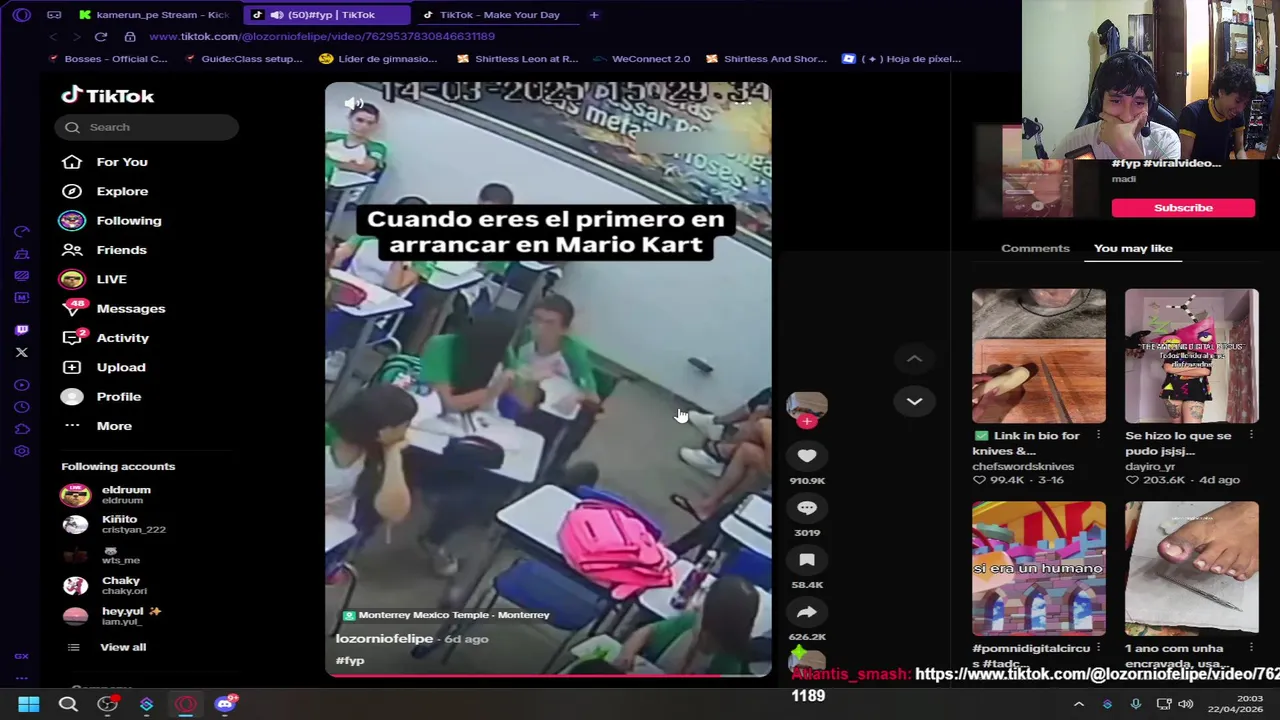The width and height of the screenshot is (1280, 720).
Task: Open Hoja de pixel bookmark
Action: point(902,59)
